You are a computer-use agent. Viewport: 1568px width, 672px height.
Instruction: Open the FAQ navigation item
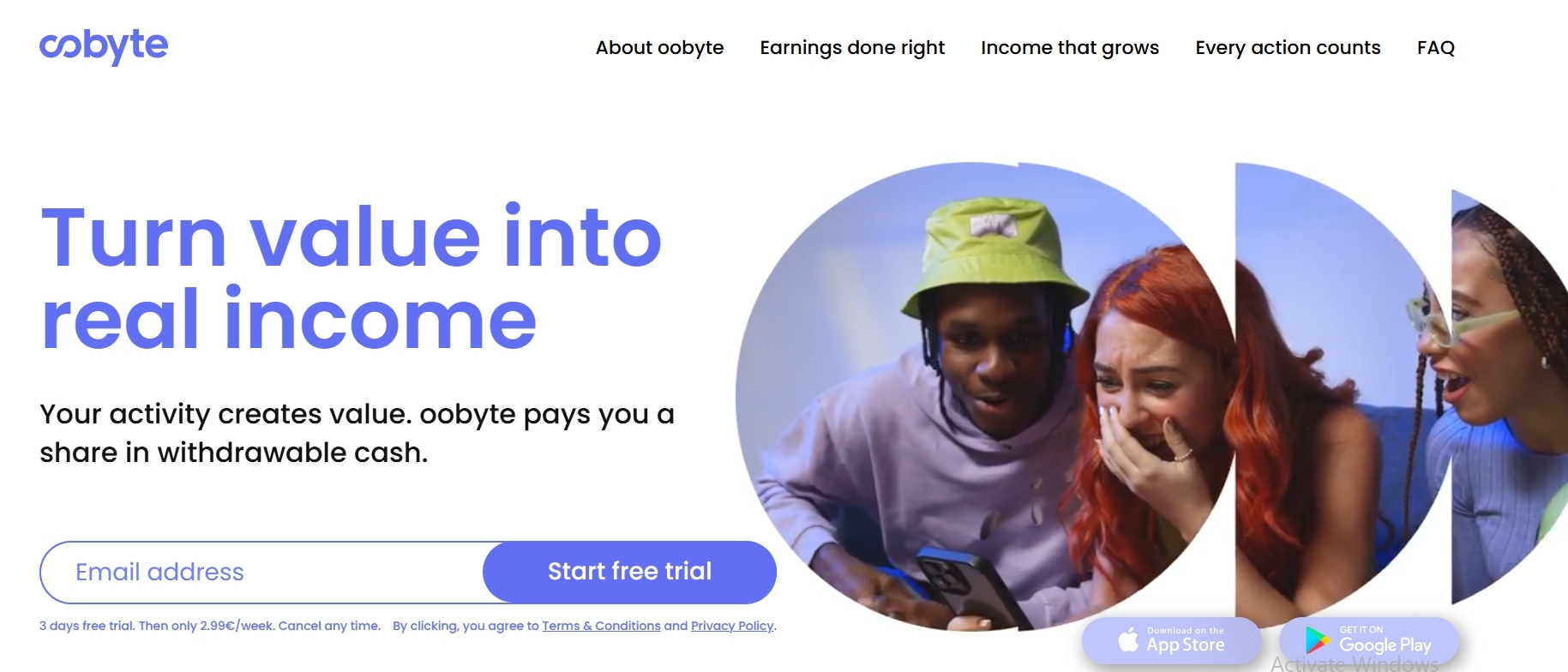point(1436,48)
